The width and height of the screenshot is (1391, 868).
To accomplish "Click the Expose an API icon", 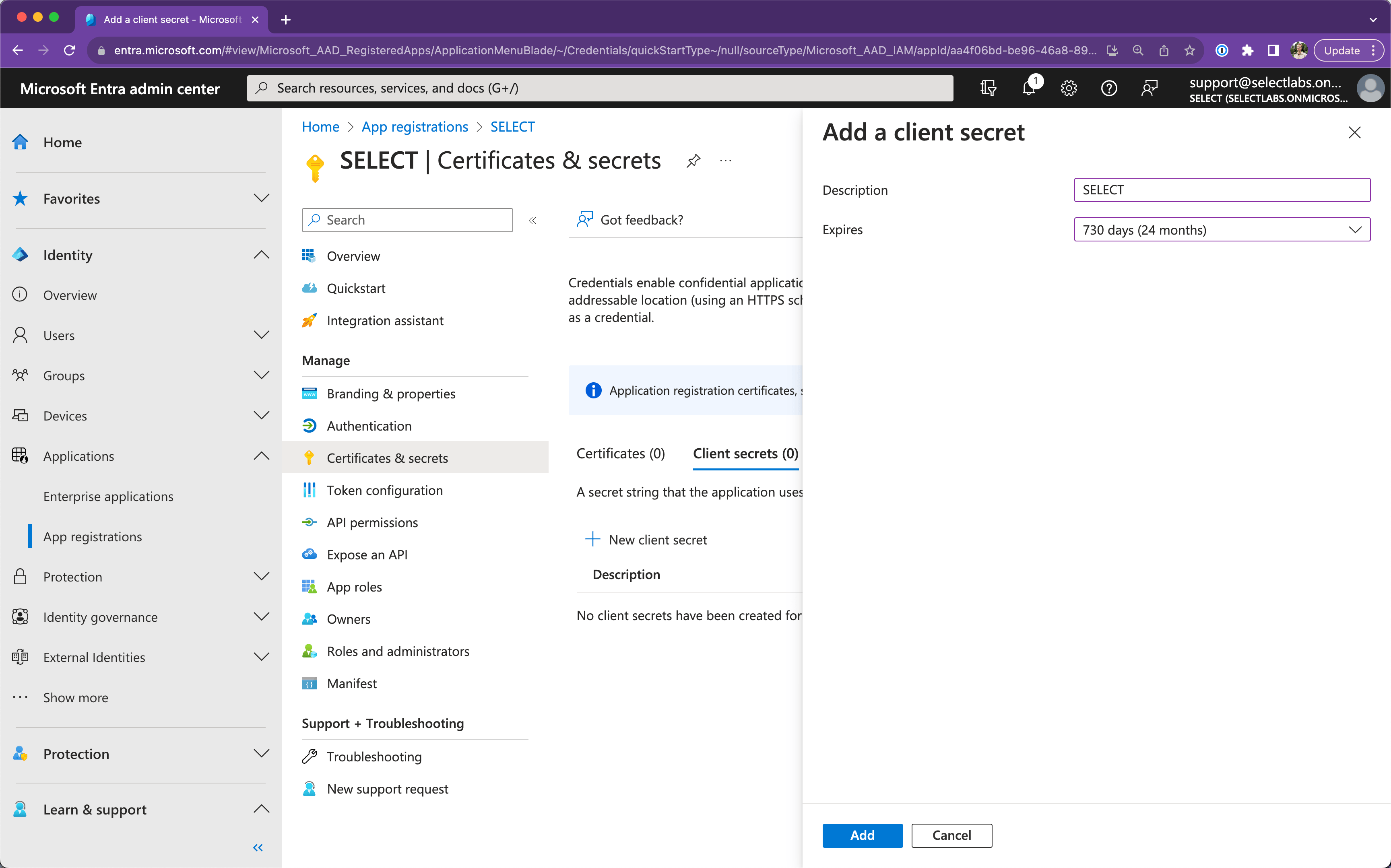I will coord(310,553).
